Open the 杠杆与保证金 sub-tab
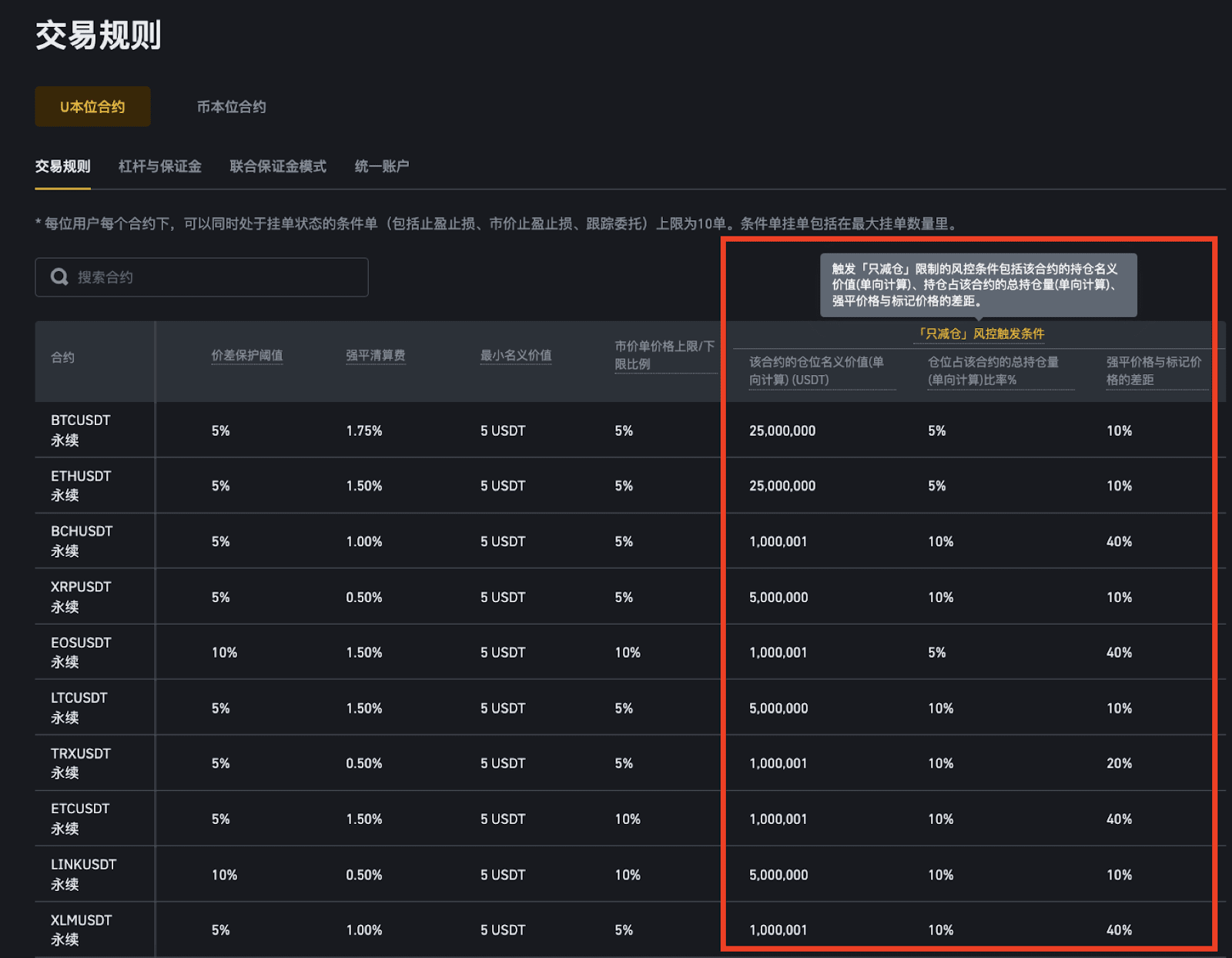Image resolution: width=1232 pixels, height=958 pixels. [x=160, y=166]
